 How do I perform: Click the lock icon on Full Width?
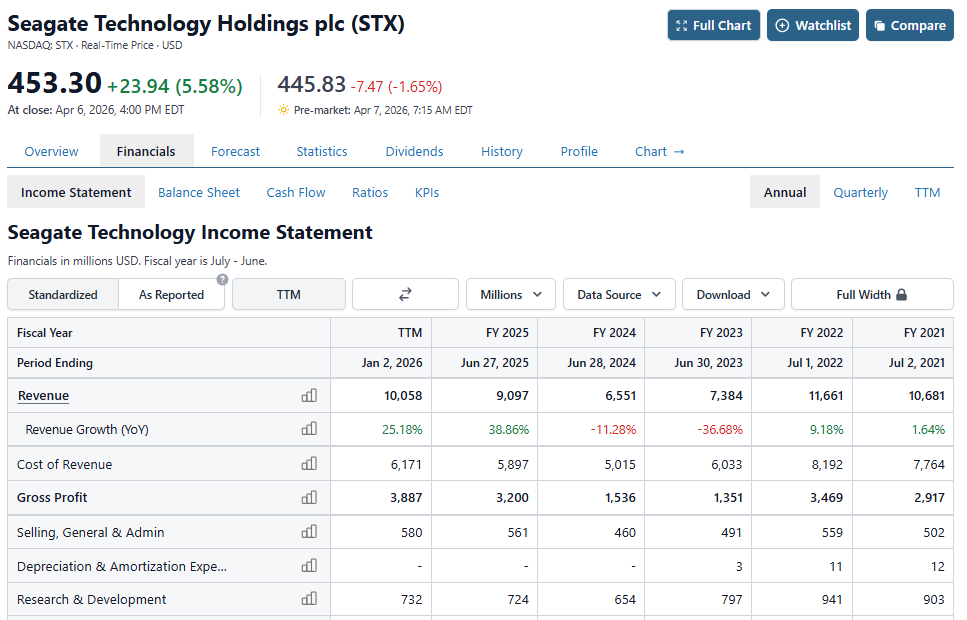click(x=902, y=294)
